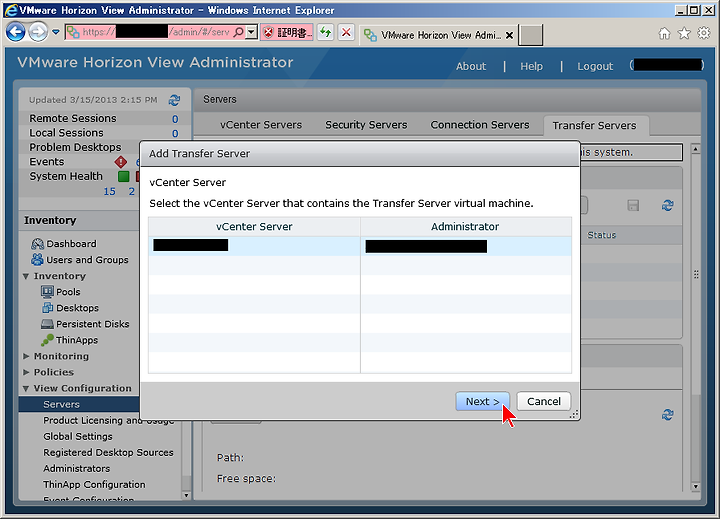Screen dimensions: 720x519
Task: Click the browser Forward button
Action: click(38, 32)
